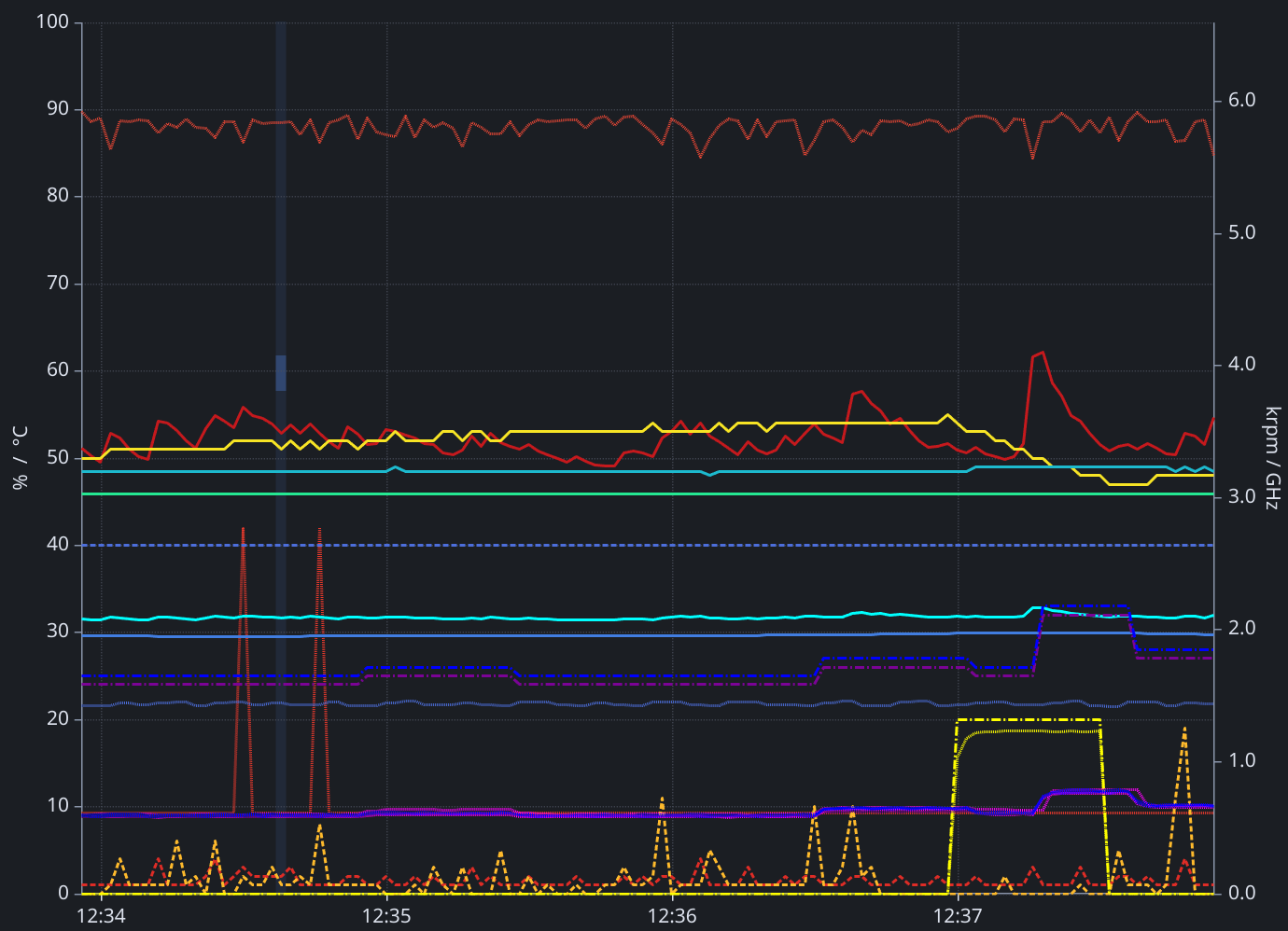Viewport: 1288px width, 931px height.
Task: Click the tall orange dashed peak at far right
Action: point(1184,729)
